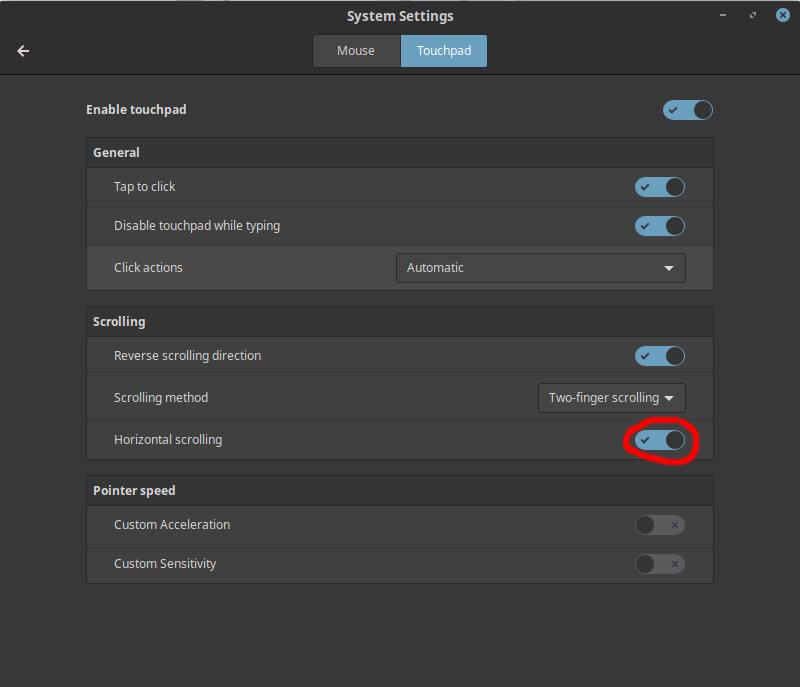
Task: Switch off Horizontal scrolling
Action: 660,440
